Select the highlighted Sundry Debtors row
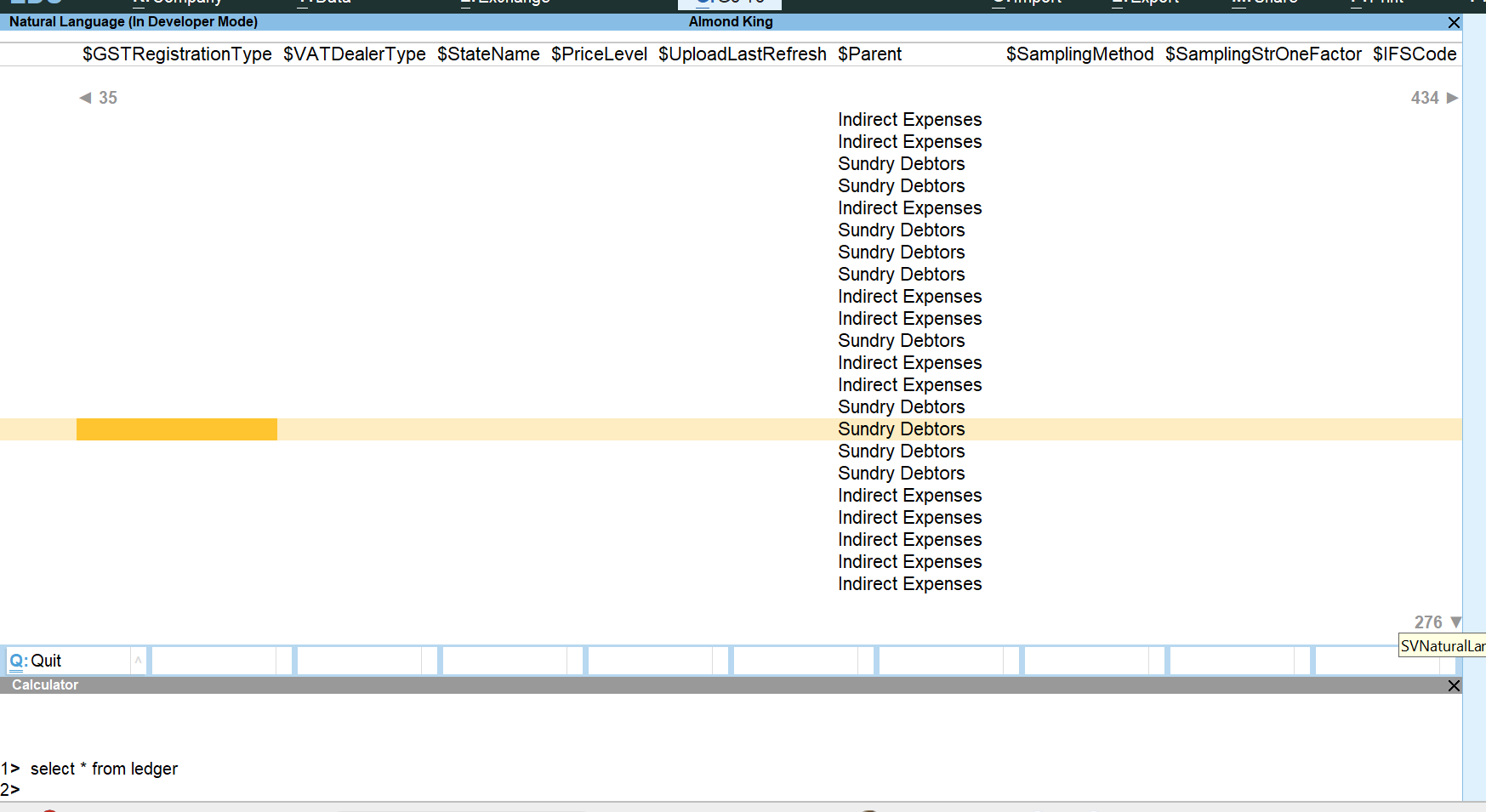 click(902, 429)
